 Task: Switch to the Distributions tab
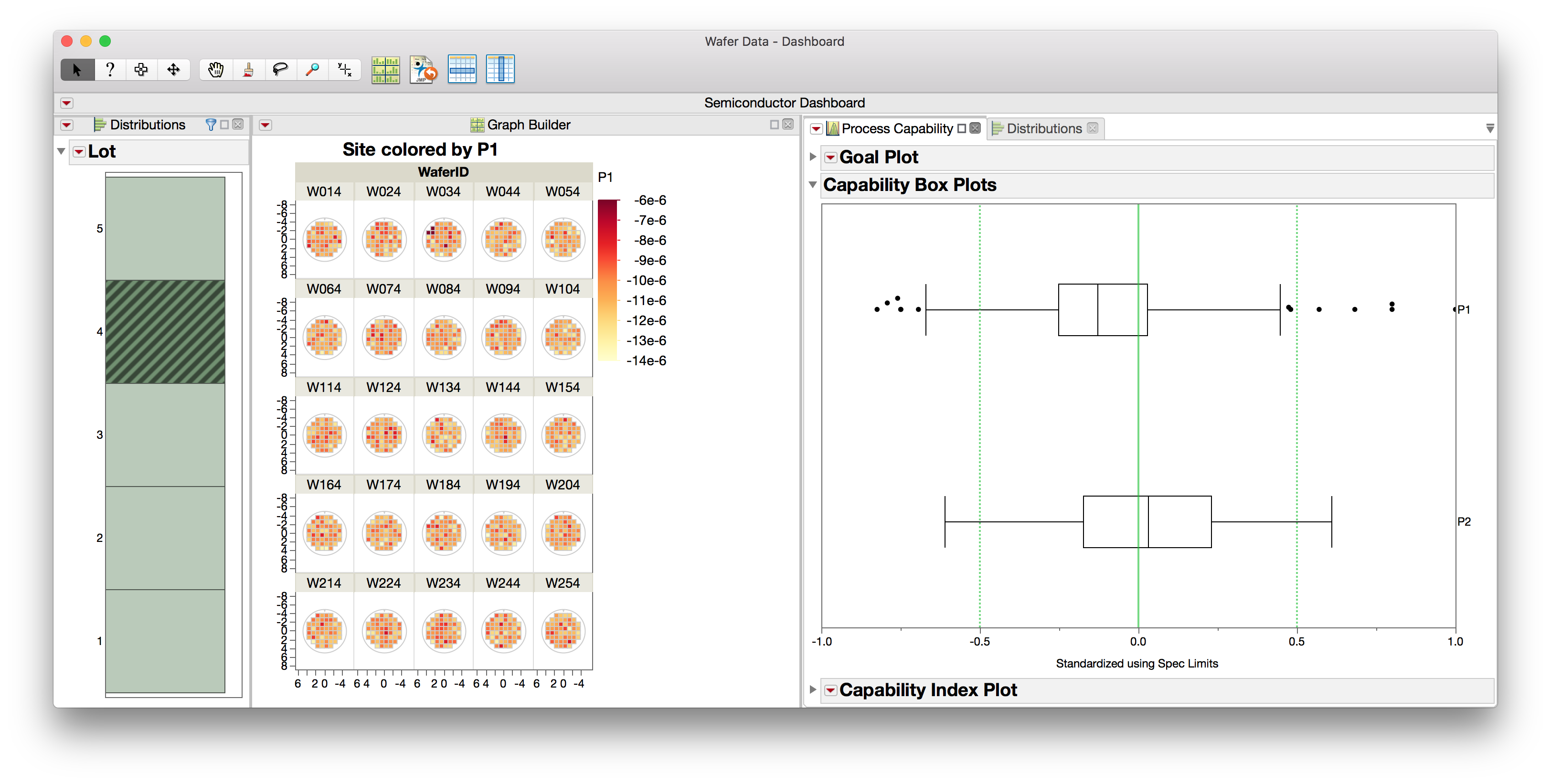(1043, 128)
